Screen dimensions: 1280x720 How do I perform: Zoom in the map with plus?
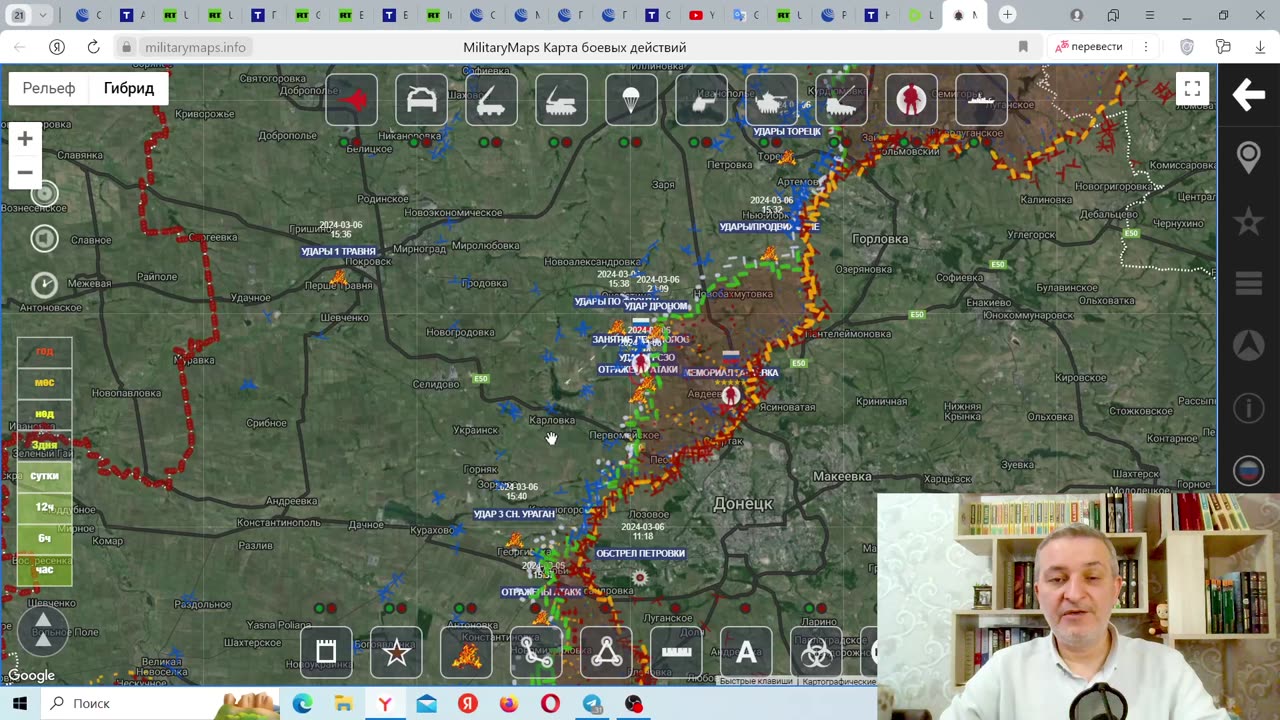tap(25, 139)
